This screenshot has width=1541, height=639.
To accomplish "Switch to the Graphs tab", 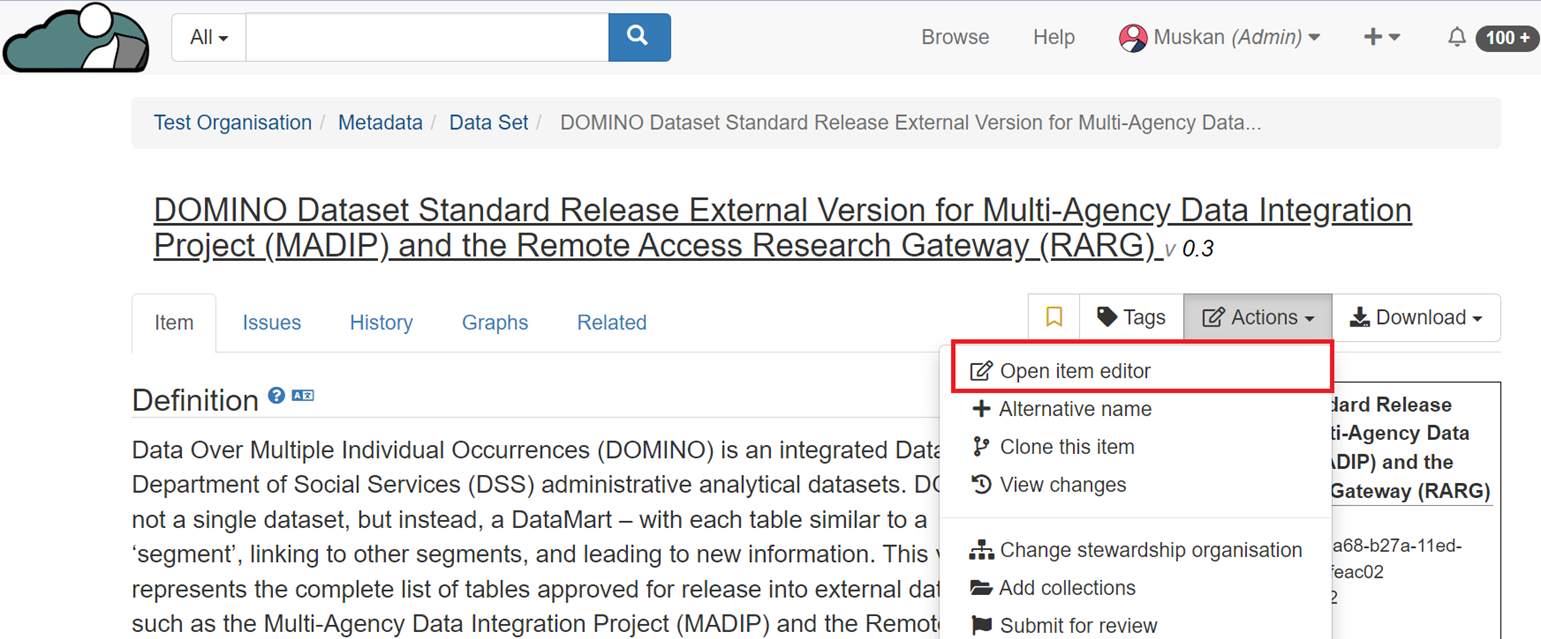I will (495, 323).
